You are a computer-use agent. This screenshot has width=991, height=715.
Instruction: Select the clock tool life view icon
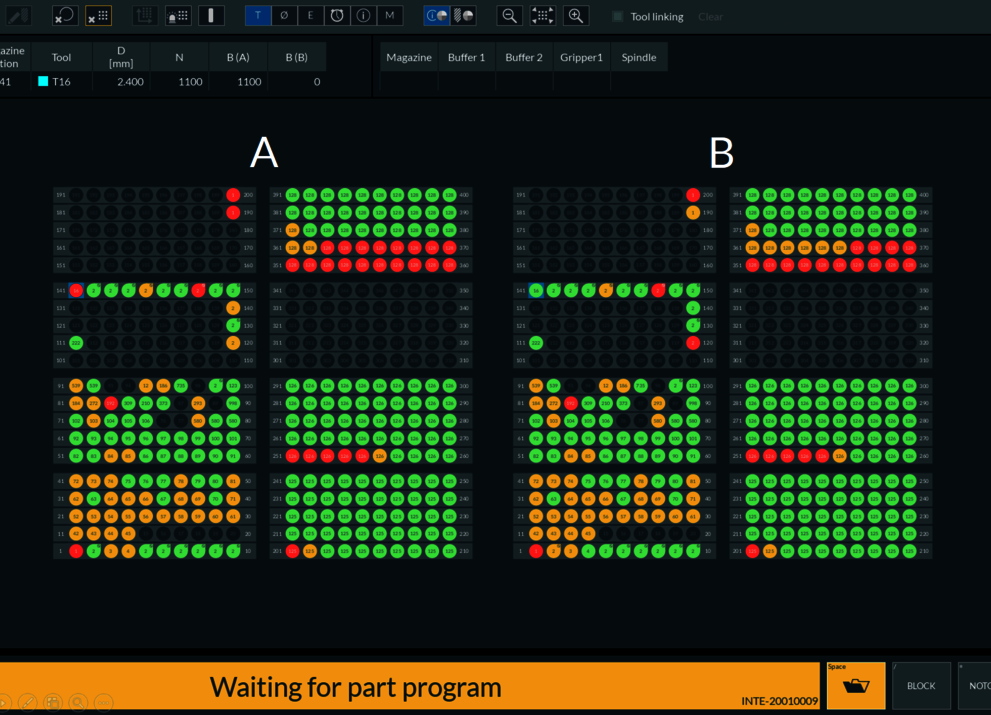point(337,16)
